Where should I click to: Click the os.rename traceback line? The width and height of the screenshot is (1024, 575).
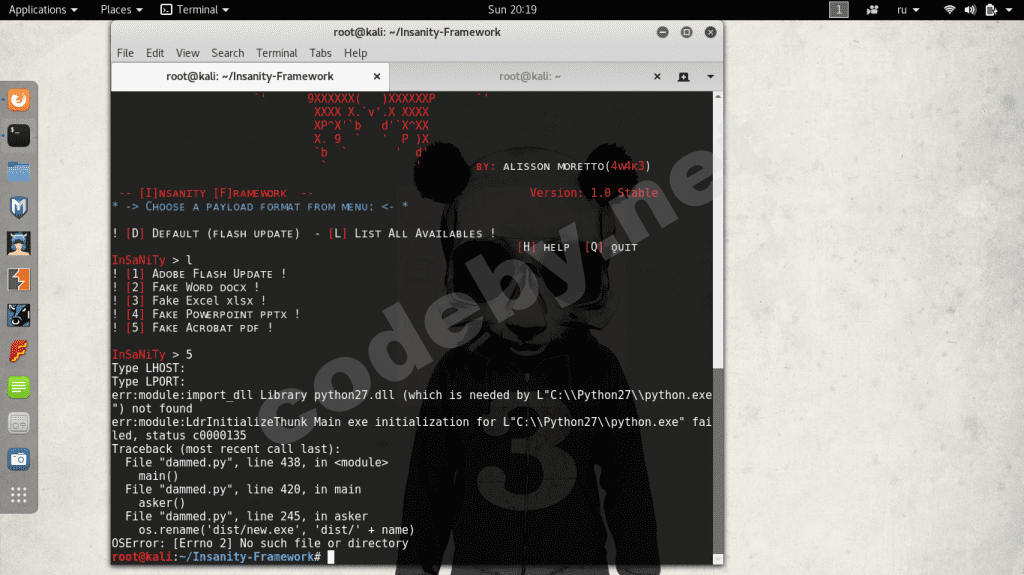pyautogui.click(x=276, y=530)
